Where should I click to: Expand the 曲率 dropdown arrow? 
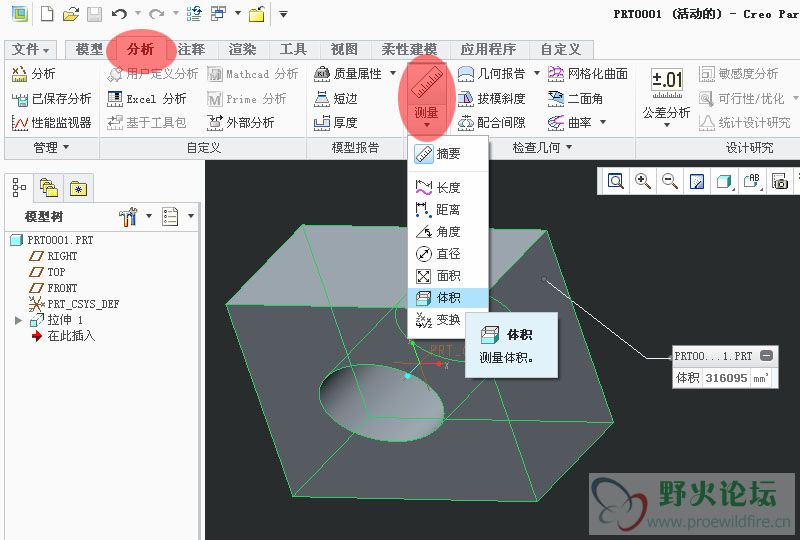point(603,122)
